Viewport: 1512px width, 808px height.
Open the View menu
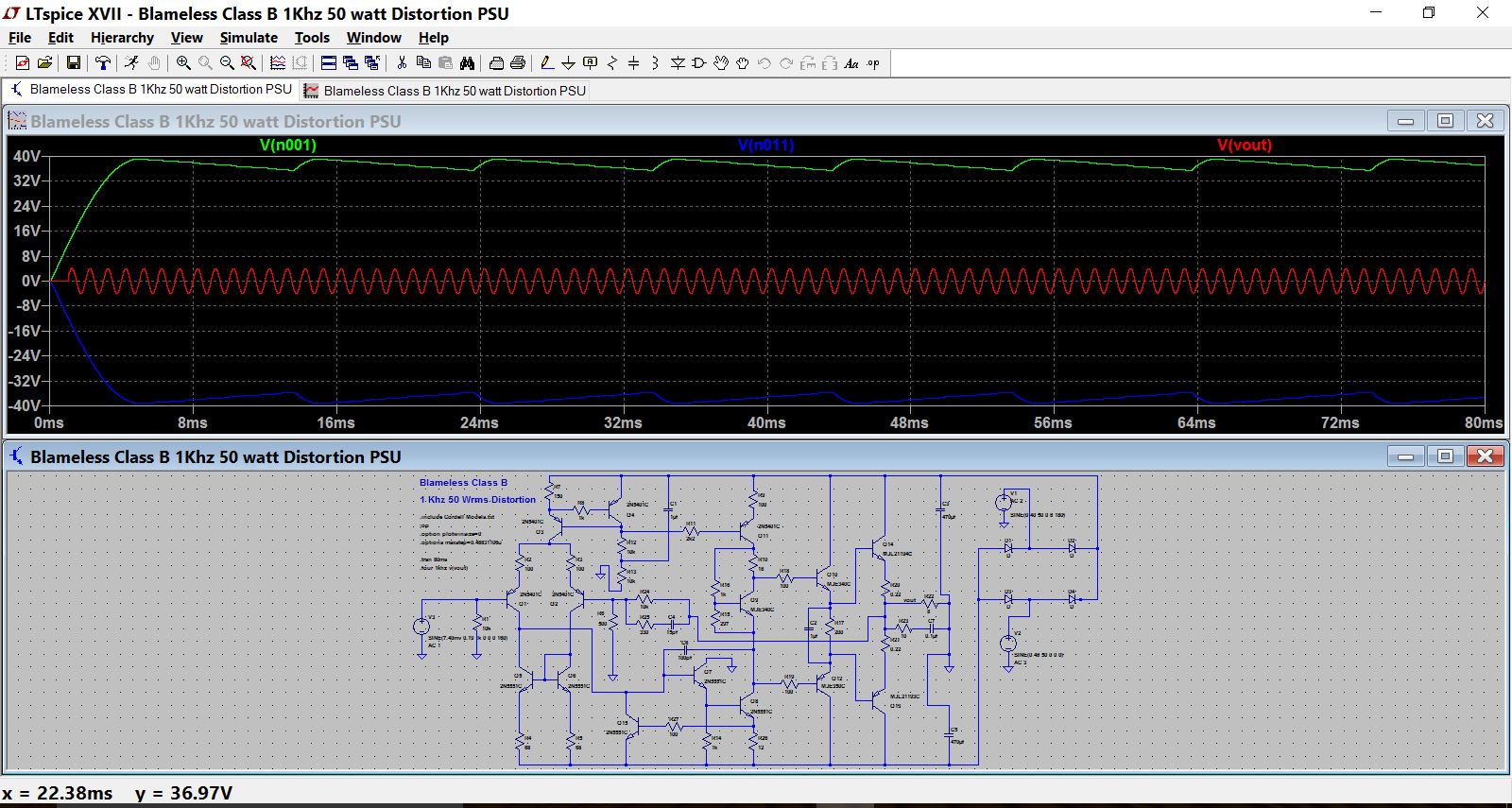coord(186,38)
